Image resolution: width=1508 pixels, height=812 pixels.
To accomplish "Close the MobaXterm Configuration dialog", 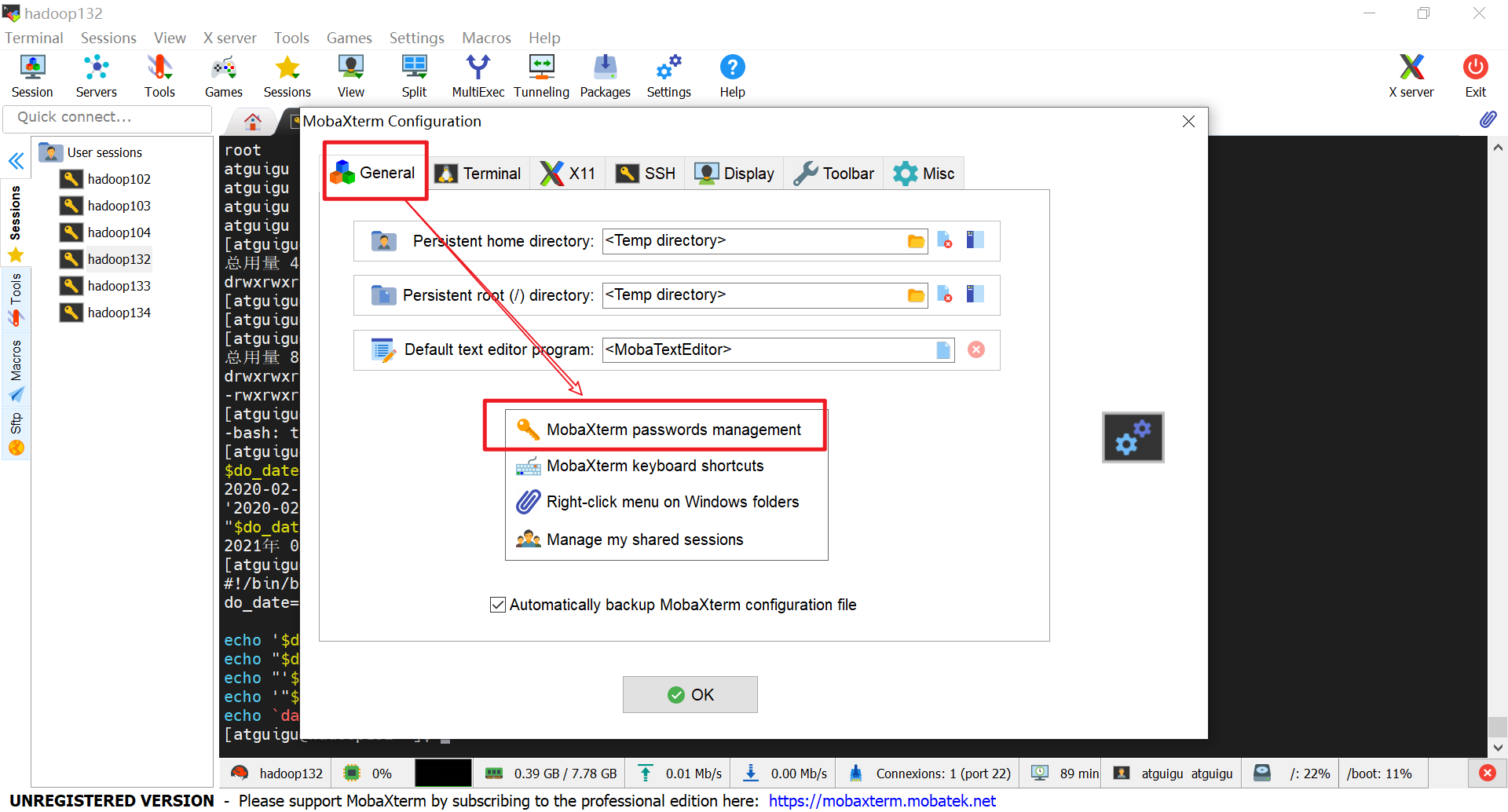I will [x=1188, y=121].
